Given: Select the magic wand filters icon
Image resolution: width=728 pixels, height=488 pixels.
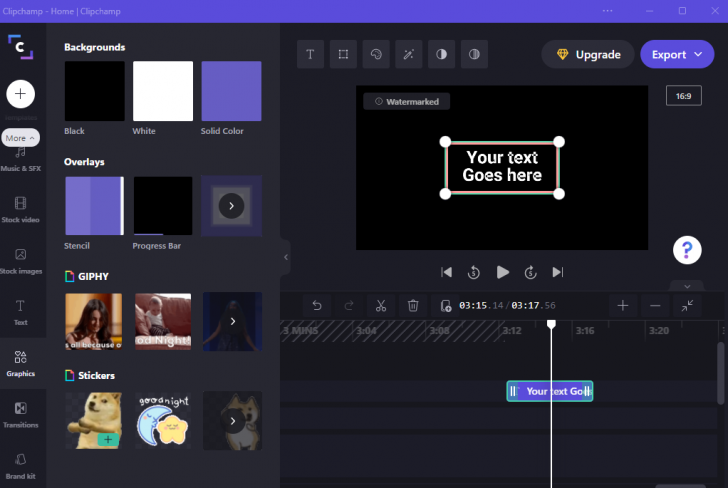Looking at the screenshot, I should (x=408, y=54).
